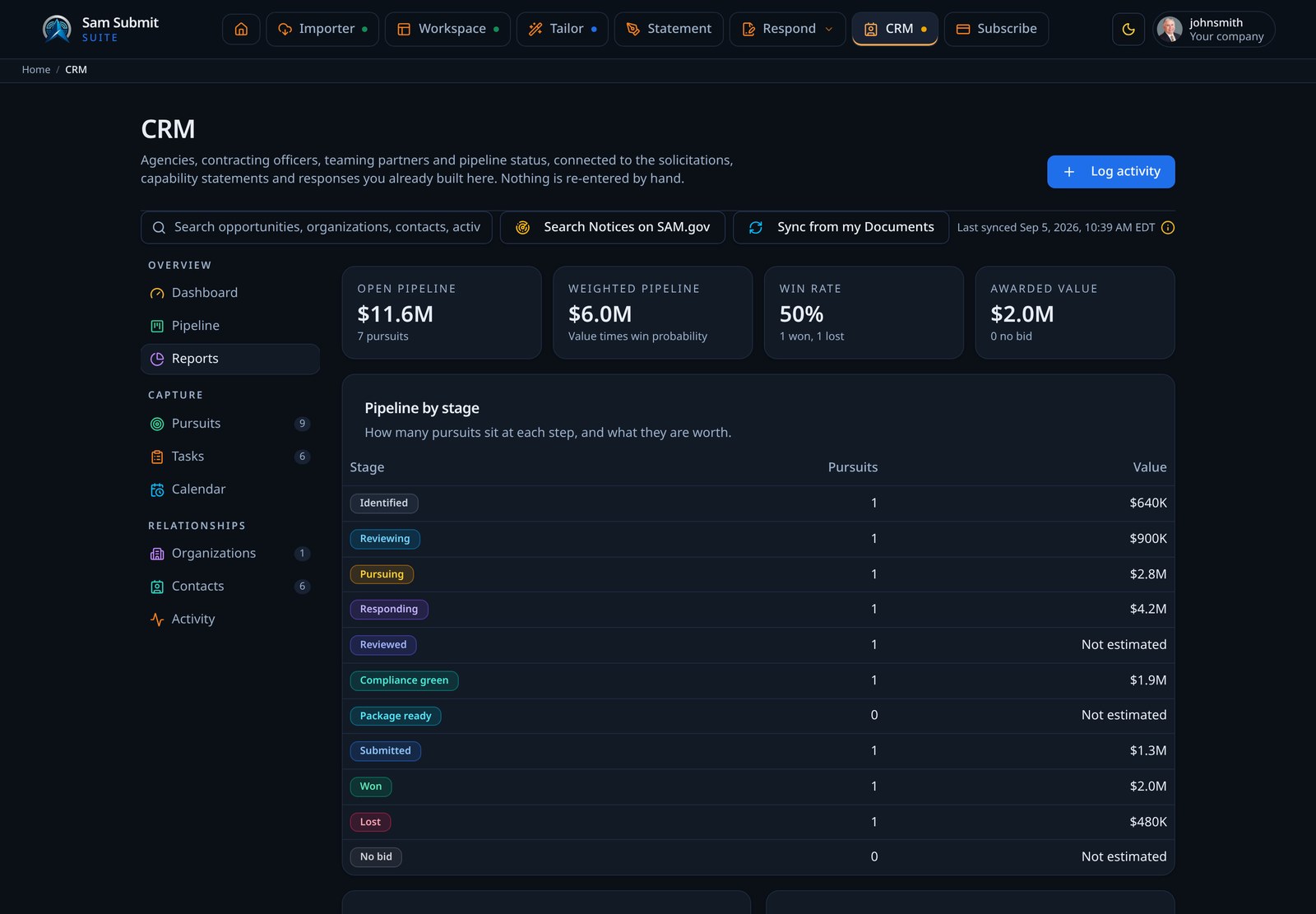This screenshot has width=1316, height=914.
Task: Click the Reports pie chart icon
Action: click(157, 359)
